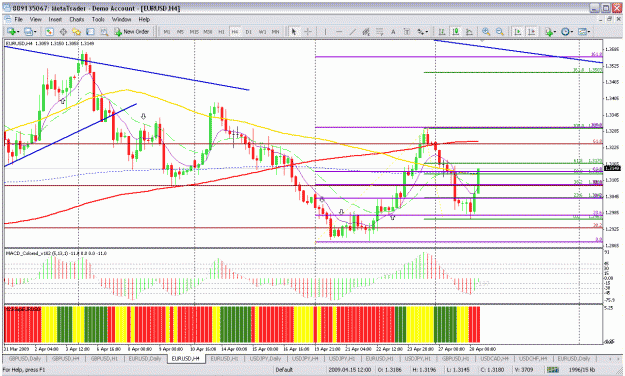
Task: Switch timeframe to M15
Action: tap(194, 32)
